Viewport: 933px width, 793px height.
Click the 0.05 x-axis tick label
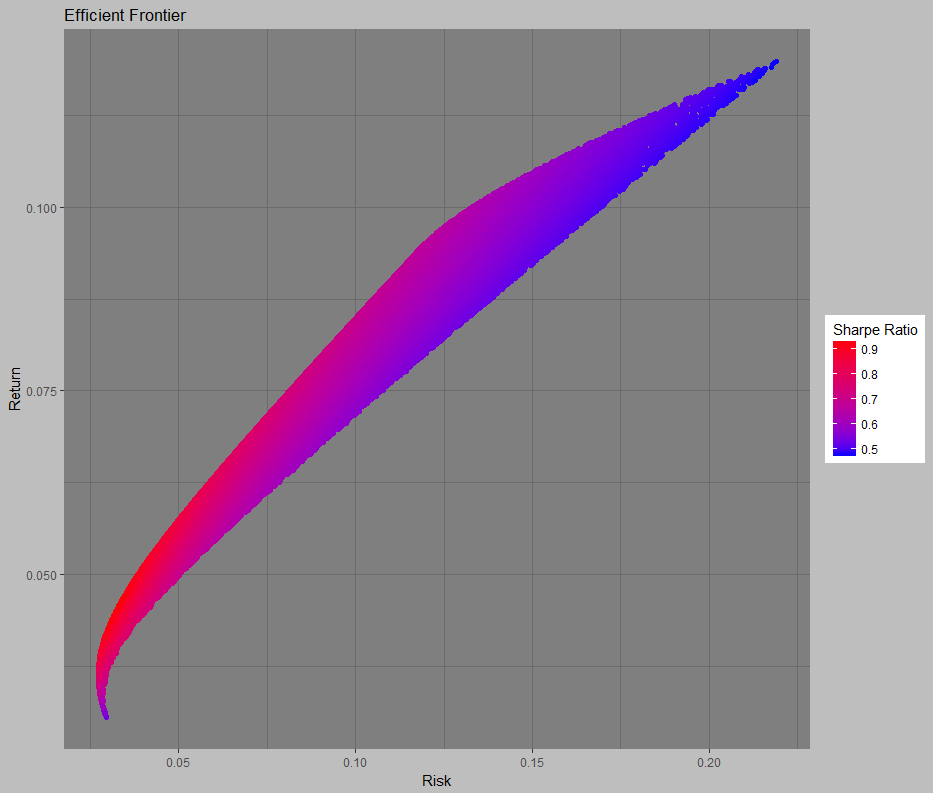178,763
